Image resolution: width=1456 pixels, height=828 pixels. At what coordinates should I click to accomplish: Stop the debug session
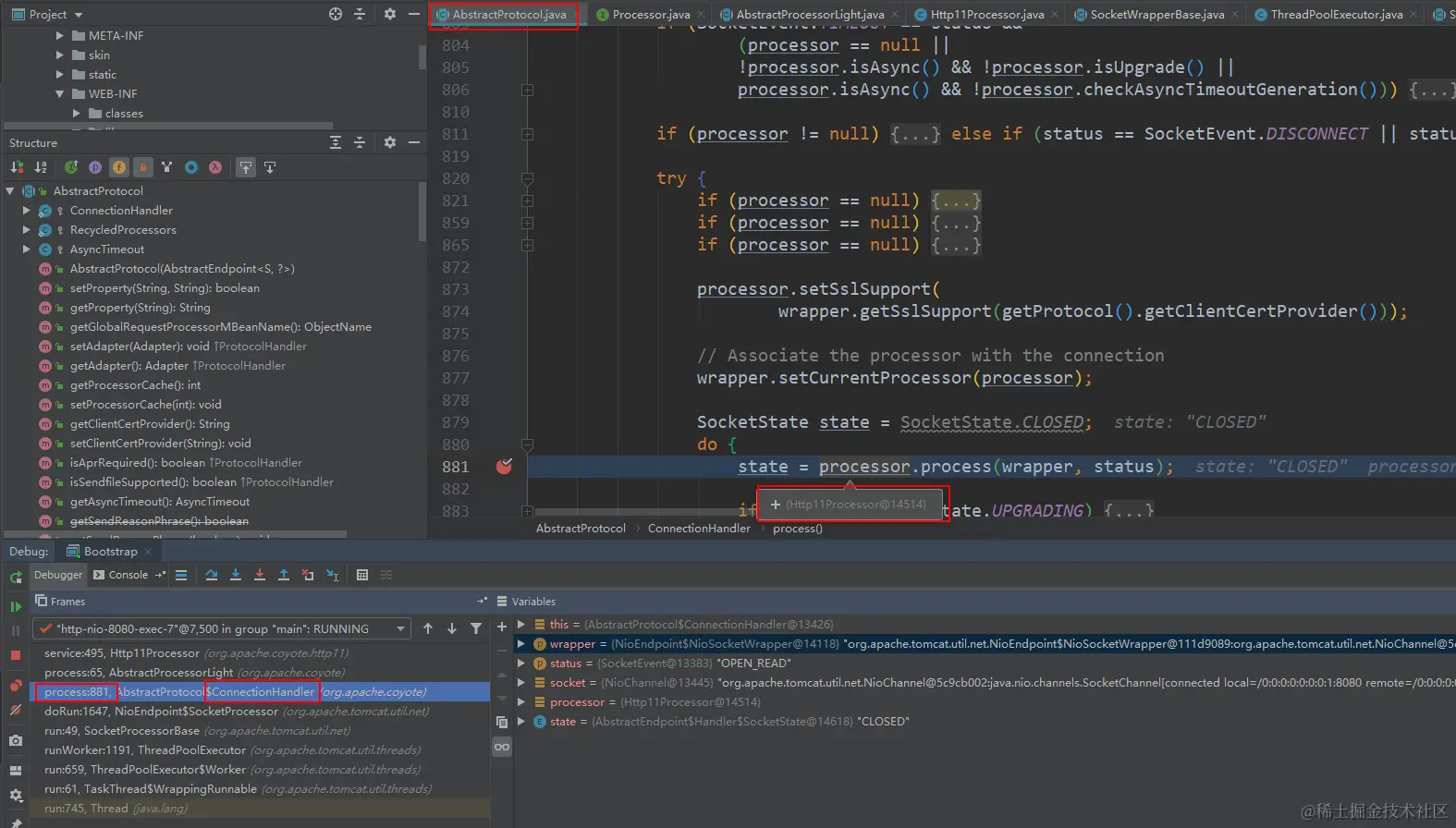(16, 655)
